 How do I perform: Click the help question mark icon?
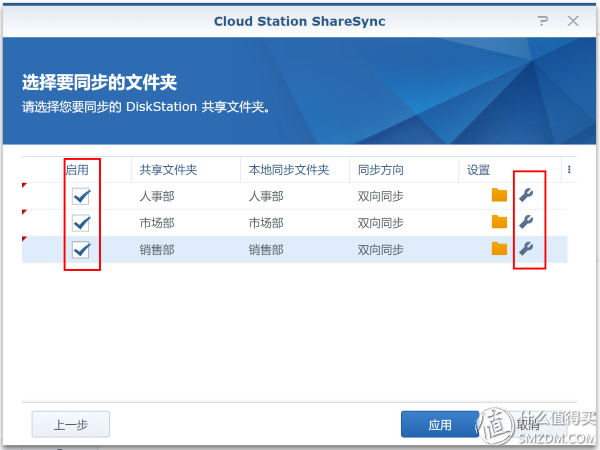(x=543, y=20)
